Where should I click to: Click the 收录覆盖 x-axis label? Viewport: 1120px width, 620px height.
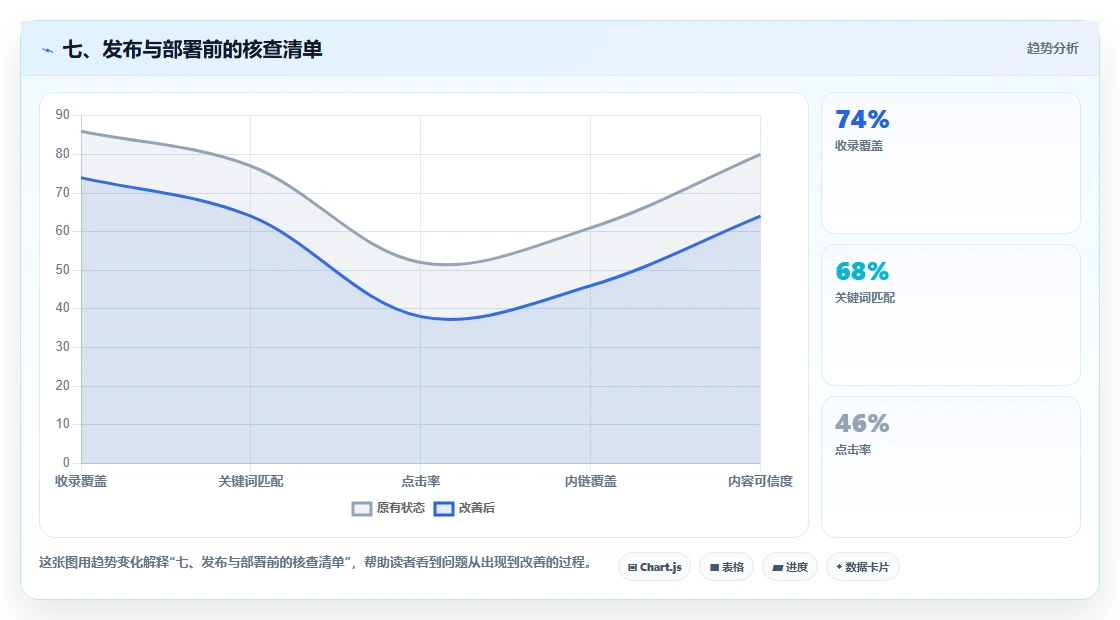point(81,481)
